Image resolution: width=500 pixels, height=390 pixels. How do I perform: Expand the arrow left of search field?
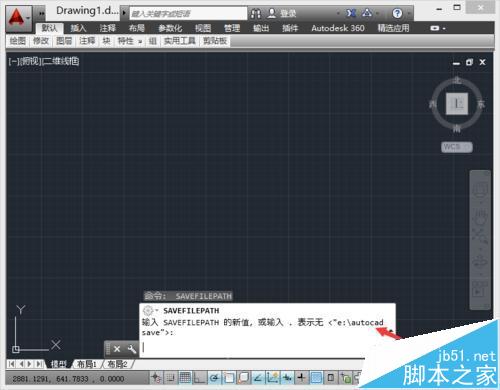124,13
